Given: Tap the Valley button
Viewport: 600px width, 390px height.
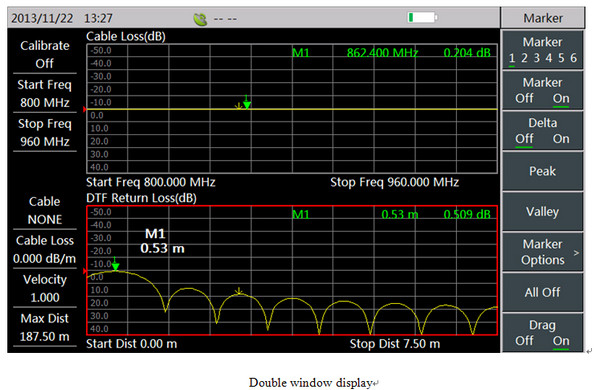Looking at the screenshot, I should pos(542,212).
